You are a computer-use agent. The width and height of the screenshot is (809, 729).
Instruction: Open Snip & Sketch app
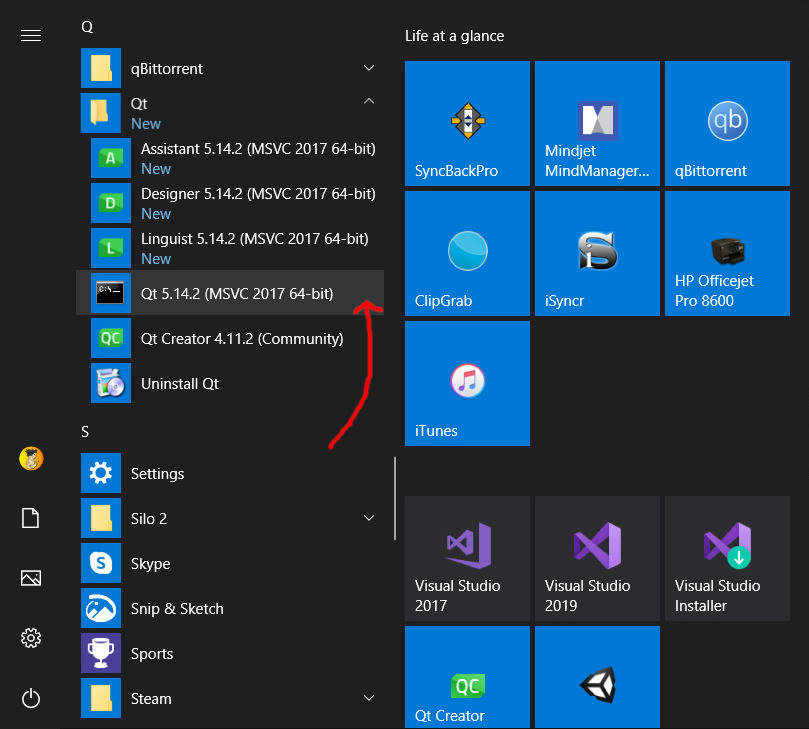coord(176,608)
